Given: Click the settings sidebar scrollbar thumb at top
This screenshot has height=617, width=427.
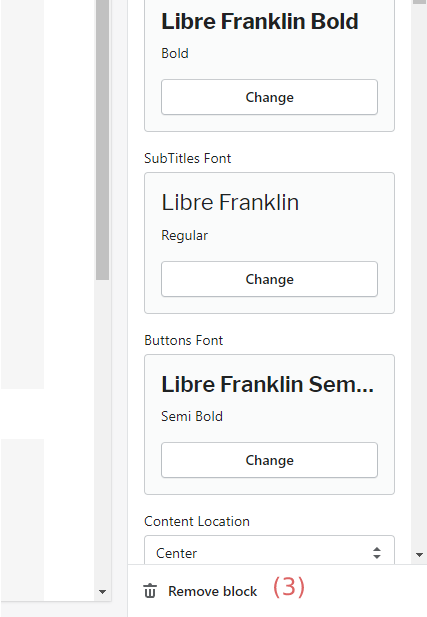Looking at the screenshot, I should point(419,2).
